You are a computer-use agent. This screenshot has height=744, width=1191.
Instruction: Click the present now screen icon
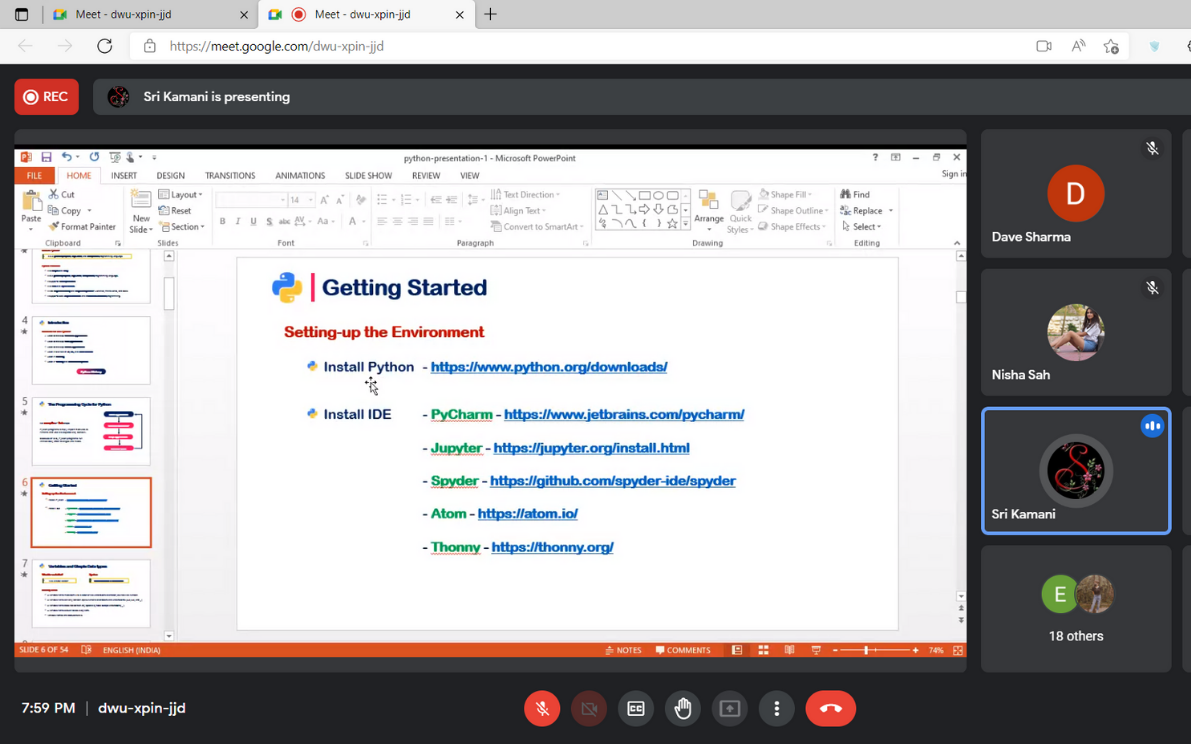(x=730, y=708)
